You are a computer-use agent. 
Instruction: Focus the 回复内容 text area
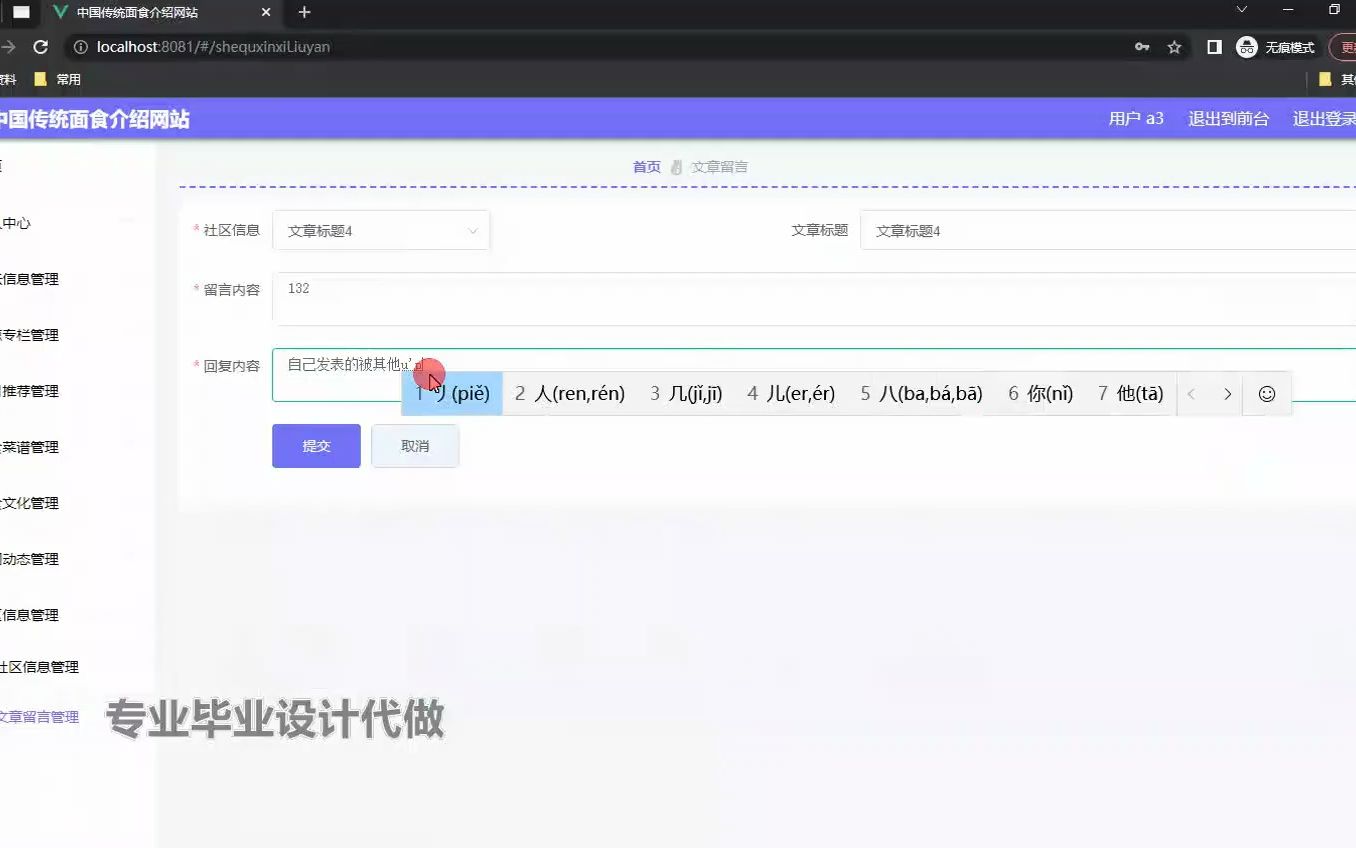[814, 375]
